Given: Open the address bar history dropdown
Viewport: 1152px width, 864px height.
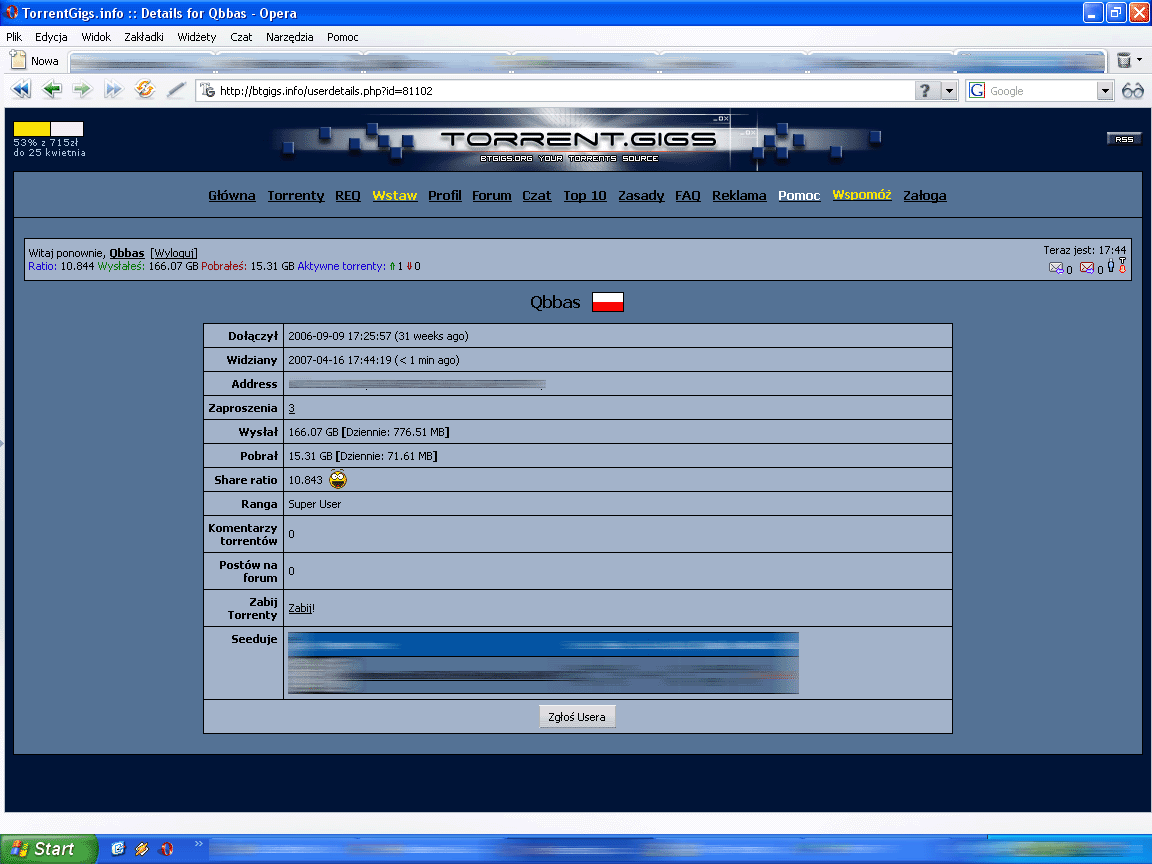Looking at the screenshot, I should (949, 90).
